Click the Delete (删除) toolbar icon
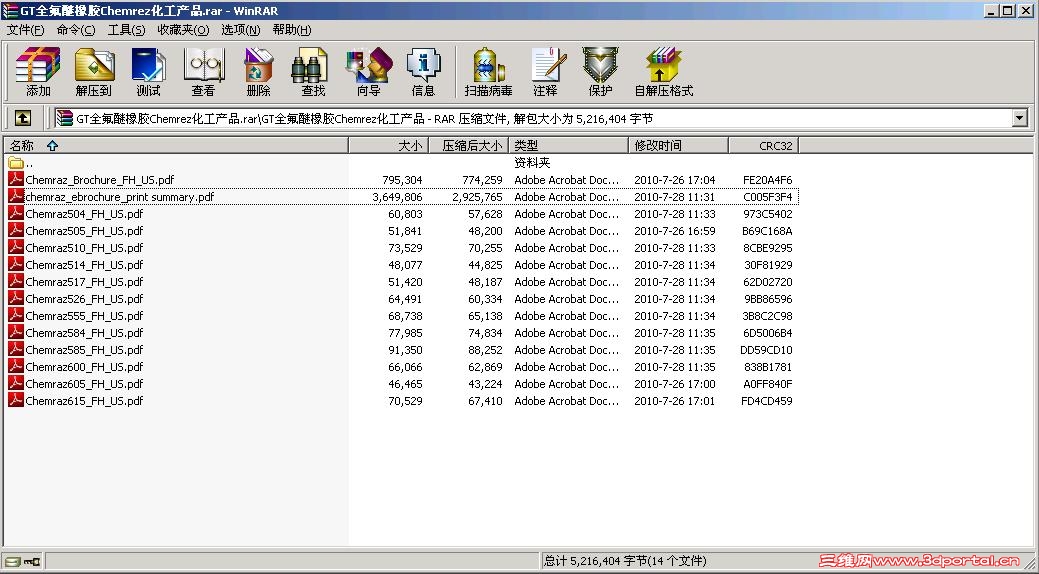 [258, 72]
